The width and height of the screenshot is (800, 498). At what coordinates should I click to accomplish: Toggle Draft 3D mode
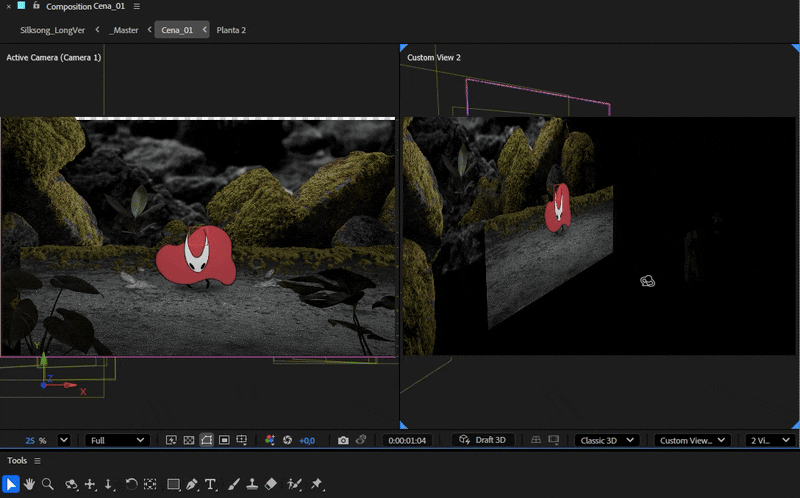(483, 440)
